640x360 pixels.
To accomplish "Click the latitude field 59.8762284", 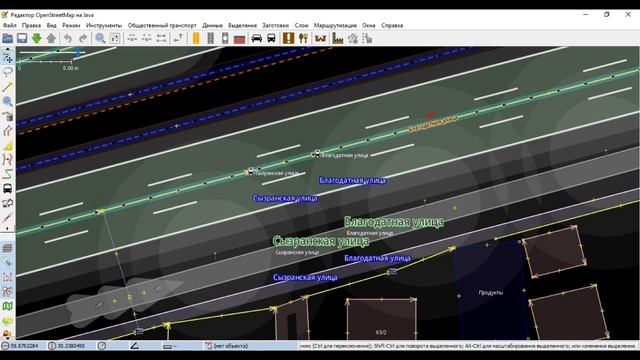I will tap(23, 346).
